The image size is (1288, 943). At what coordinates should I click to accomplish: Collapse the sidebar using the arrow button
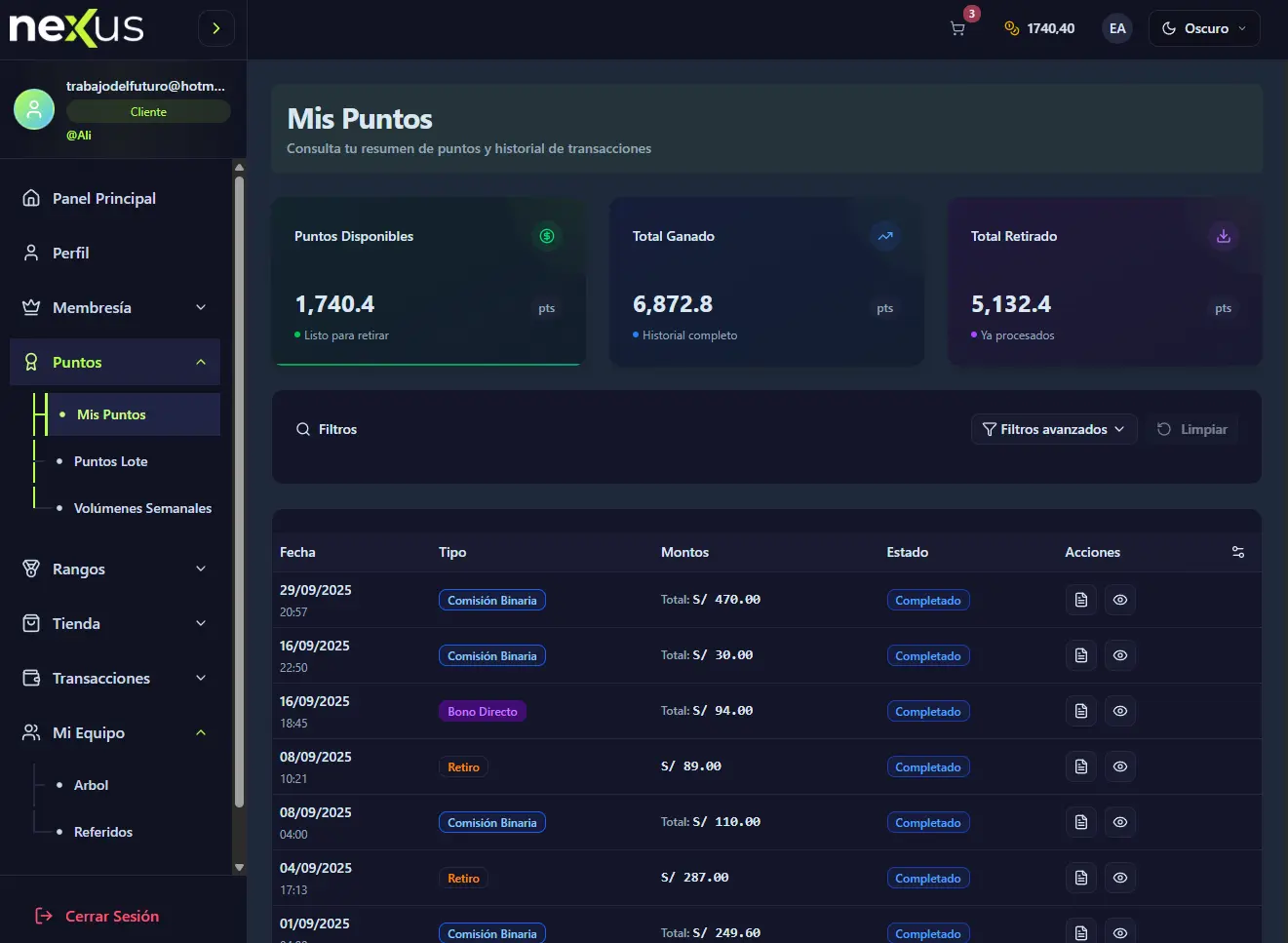pyautogui.click(x=215, y=28)
